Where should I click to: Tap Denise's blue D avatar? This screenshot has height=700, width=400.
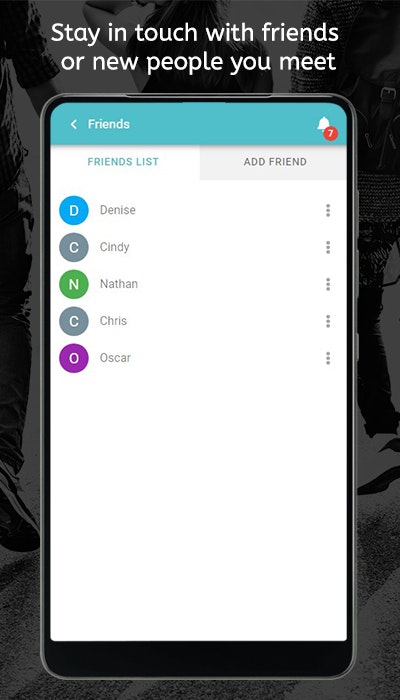pos(74,210)
